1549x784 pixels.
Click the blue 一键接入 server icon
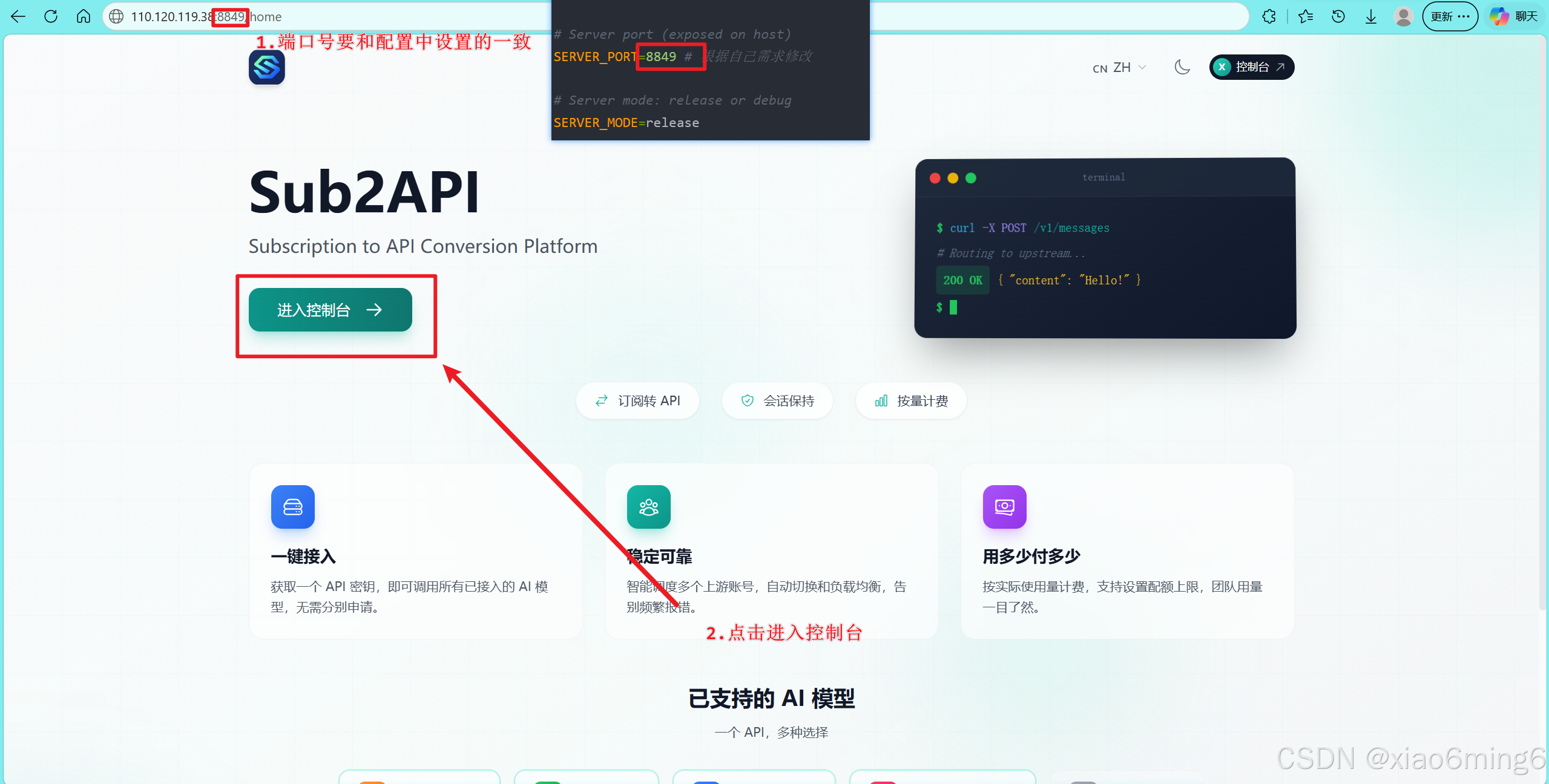(x=293, y=507)
